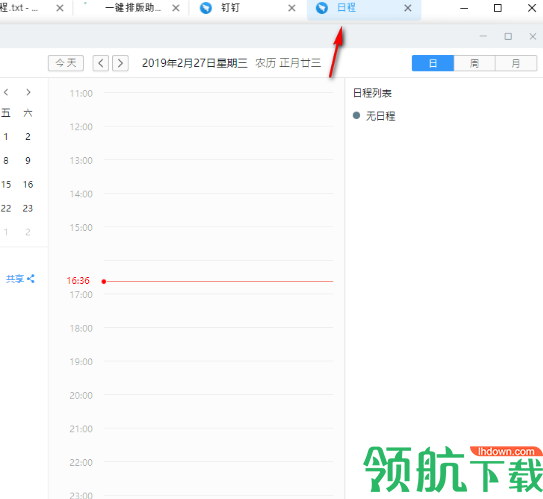Select date 23 in the mini calendar
The height and width of the screenshot is (499, 543).
[x=28, y=208]
